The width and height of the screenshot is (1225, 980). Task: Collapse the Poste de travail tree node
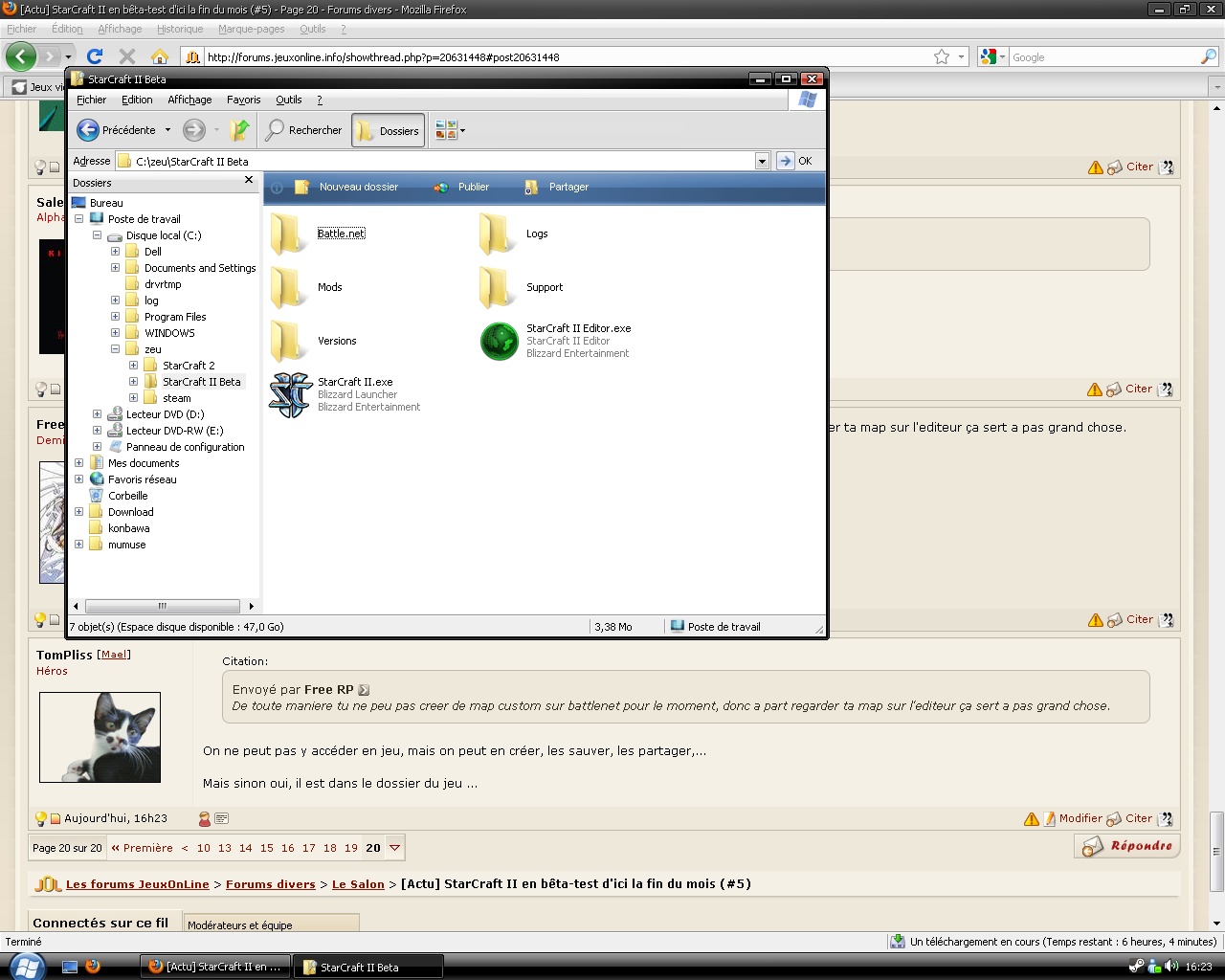pyautogui.click(x=79, y=219)
